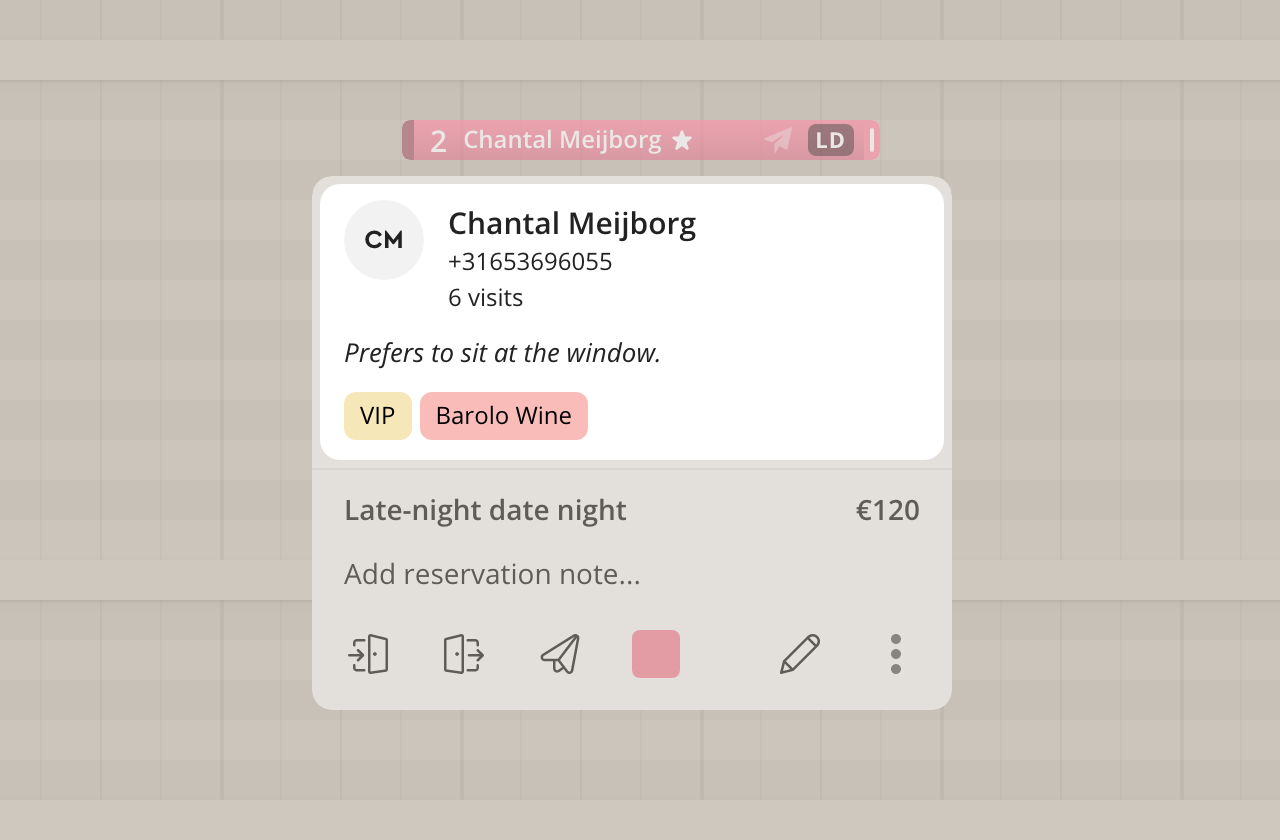Viewport: 1280px width, 840px height.
Task: Click the Chantal Meijborg name heading
Action: (x=572, y=223)
